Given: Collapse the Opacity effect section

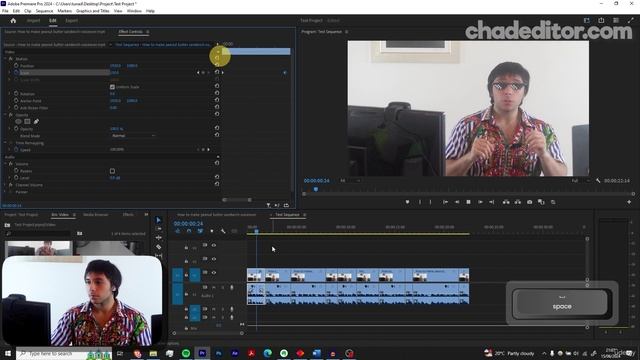Looking at the screenshot, I should pos(5,115).
